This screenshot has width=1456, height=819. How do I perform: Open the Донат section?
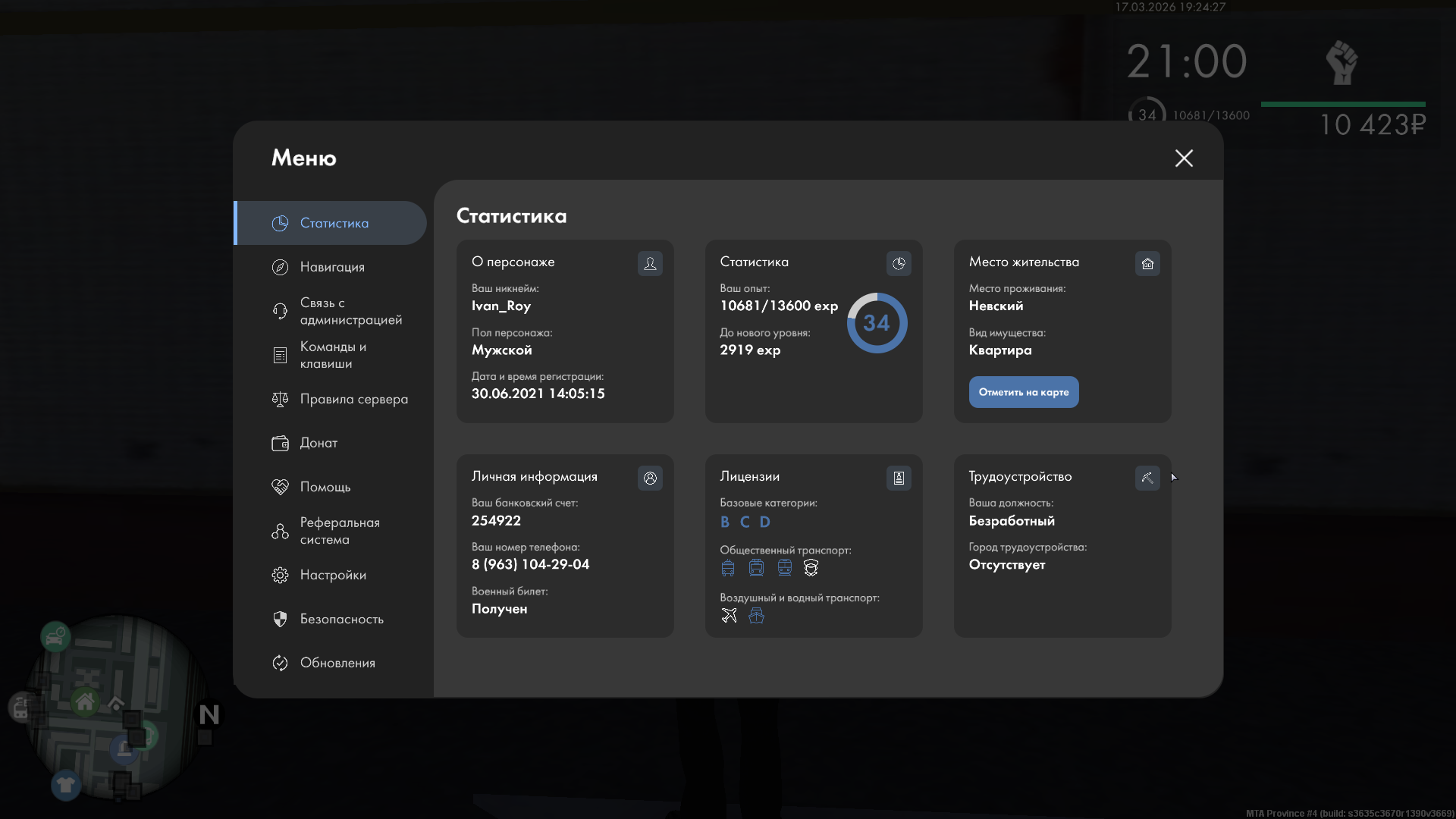(318, 443)
